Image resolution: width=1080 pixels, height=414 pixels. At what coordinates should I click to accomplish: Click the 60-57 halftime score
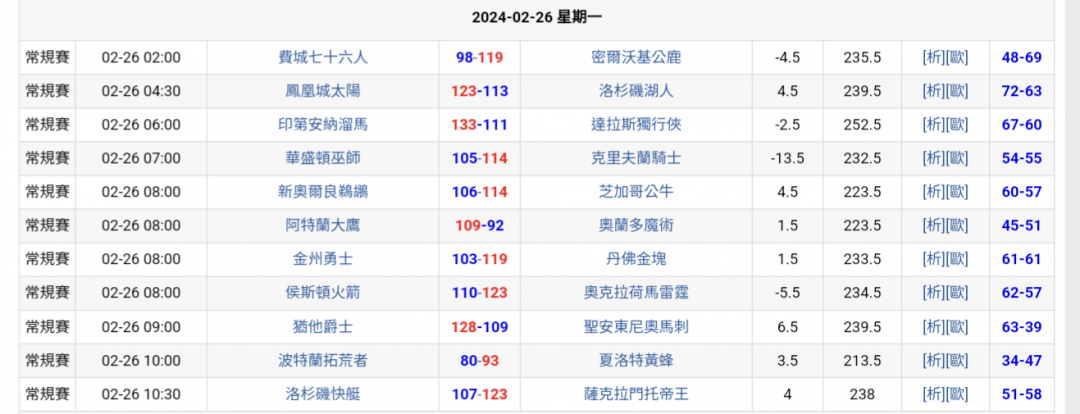pyautogui.click(x=1021, y=192)
